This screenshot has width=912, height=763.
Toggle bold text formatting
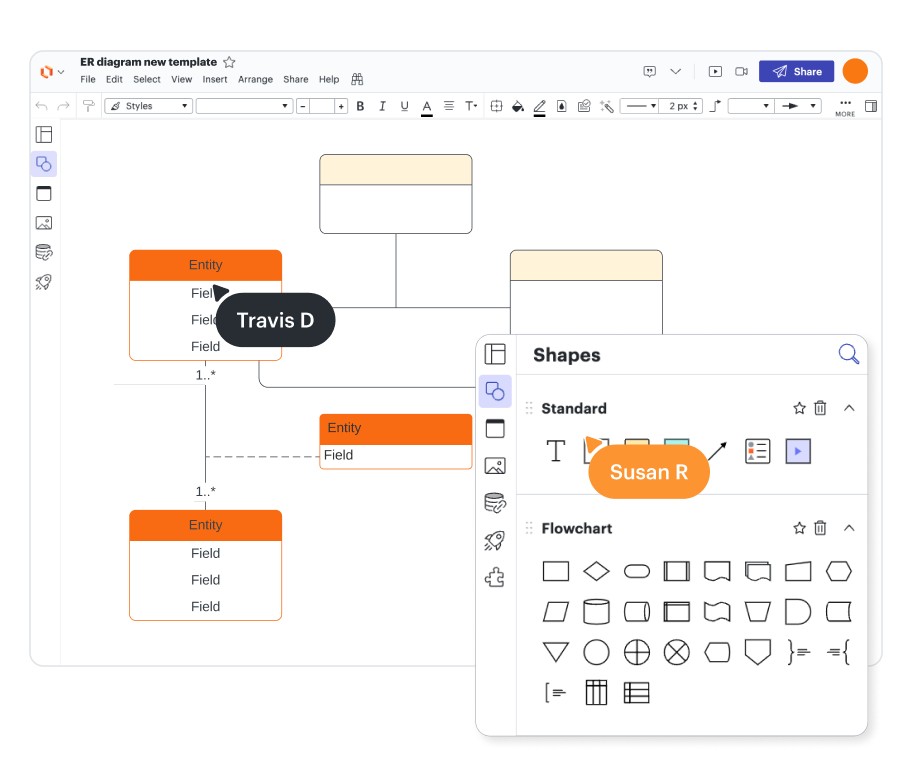(360, 106)
